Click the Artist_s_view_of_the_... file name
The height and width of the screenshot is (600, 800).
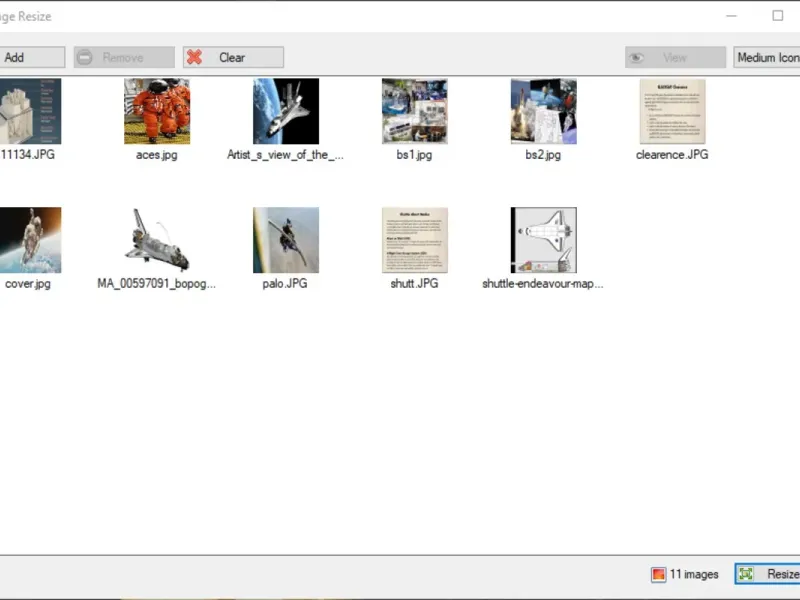[x=285, y=155]
